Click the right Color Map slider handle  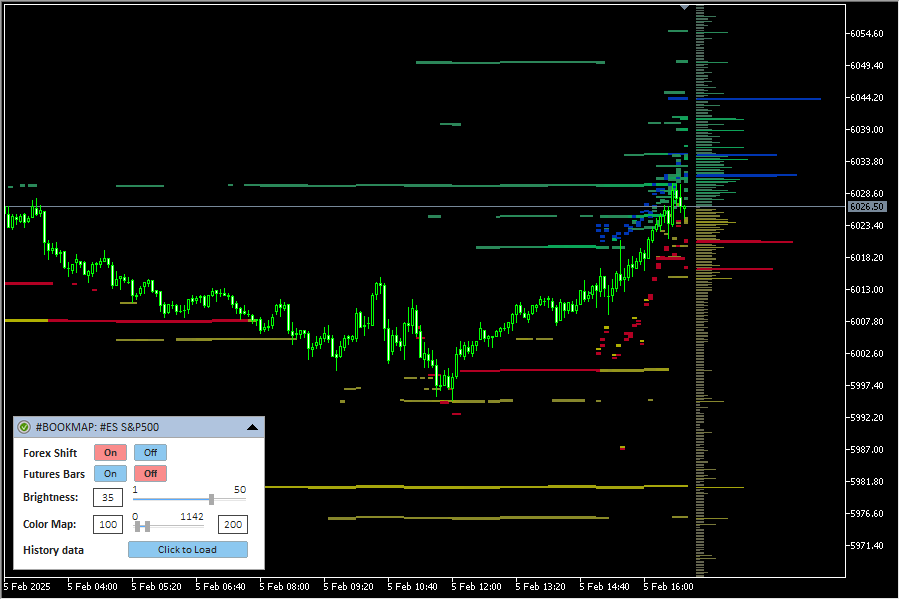pyautogui.click(x=147, y=526)
